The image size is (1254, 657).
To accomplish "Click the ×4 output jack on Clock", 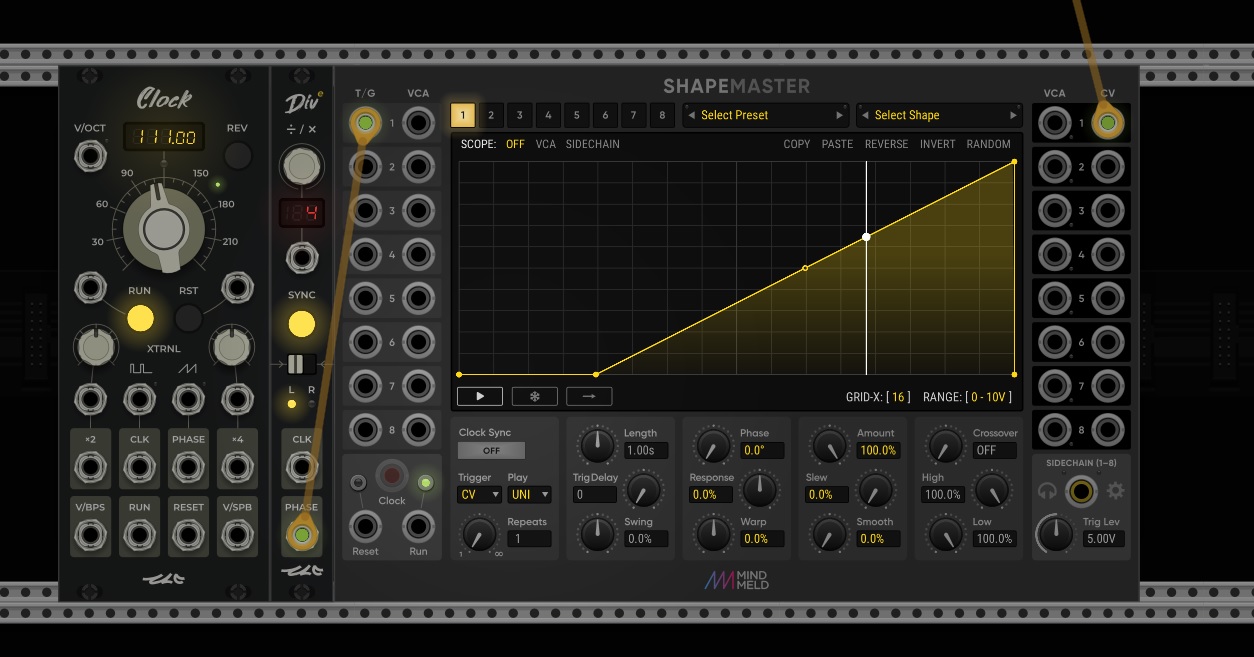I will (x=237, y=468).
